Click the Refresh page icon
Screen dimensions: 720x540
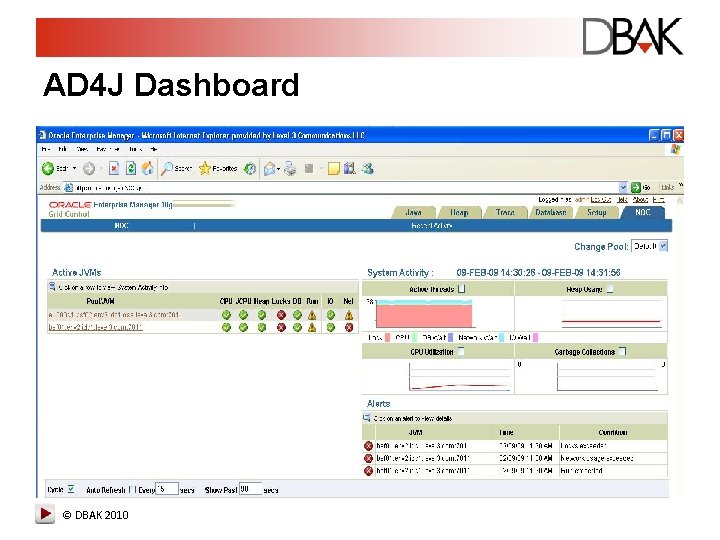coord(131,169)
